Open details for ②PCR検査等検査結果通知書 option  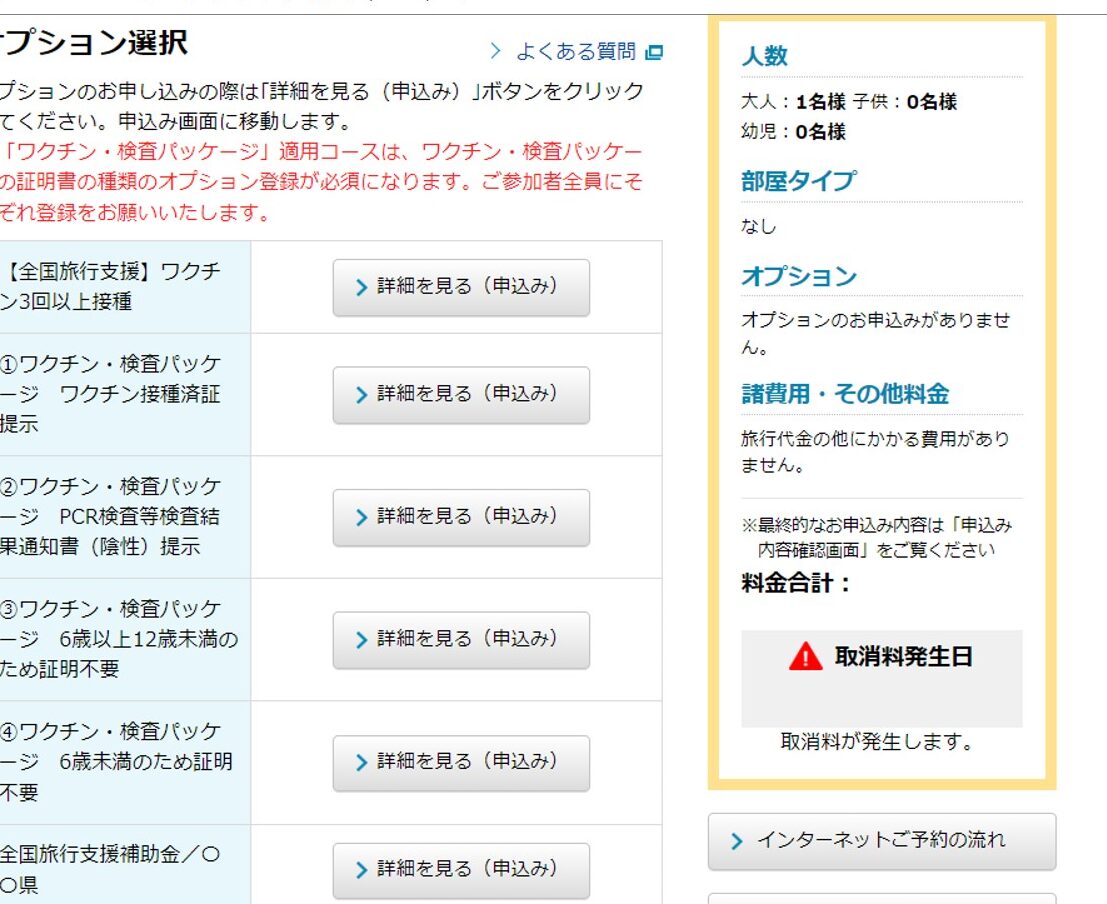pyautogui.click(x=461, y=518)
